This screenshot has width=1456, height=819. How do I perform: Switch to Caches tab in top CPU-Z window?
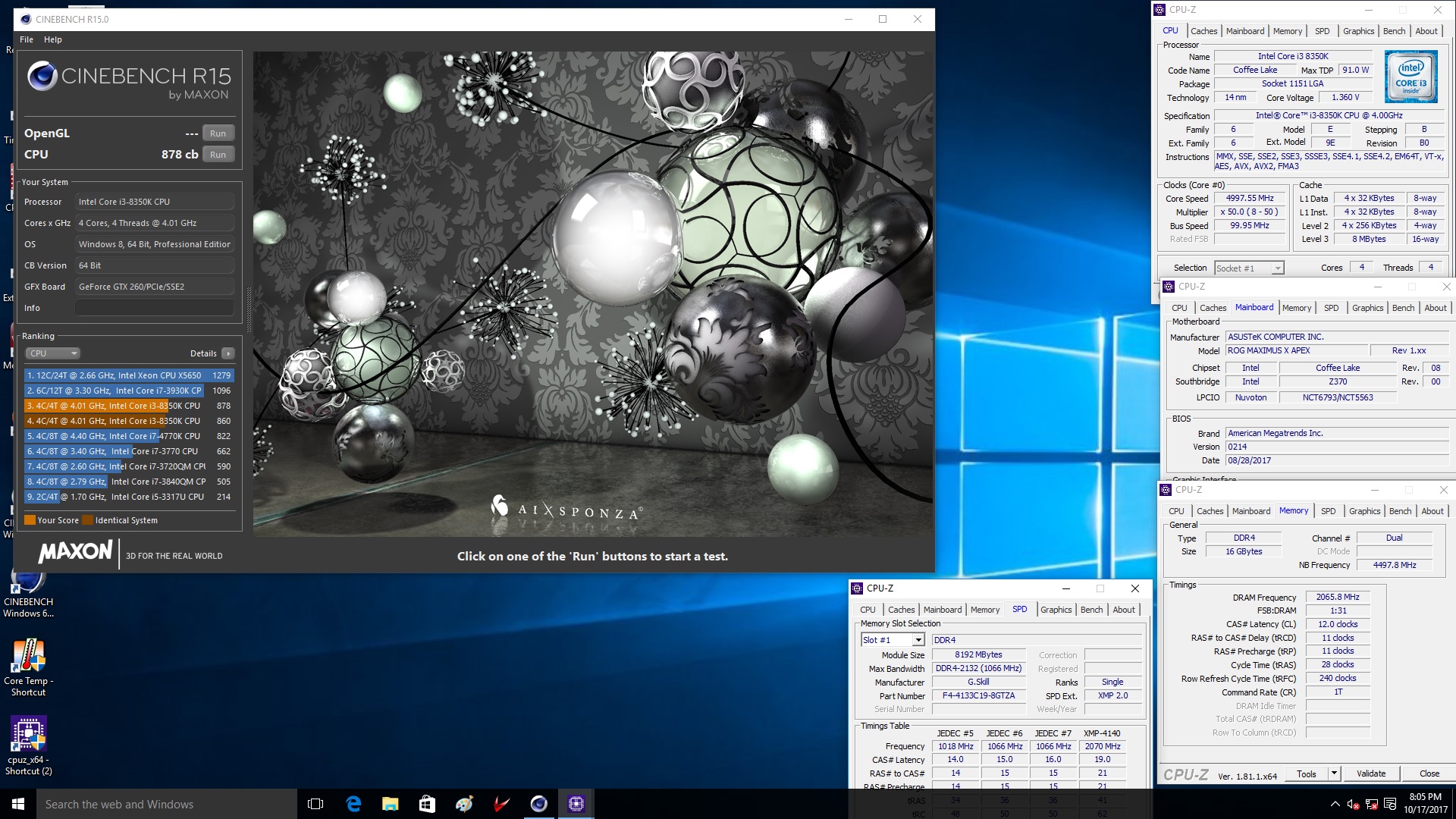tap(1203, 31)
